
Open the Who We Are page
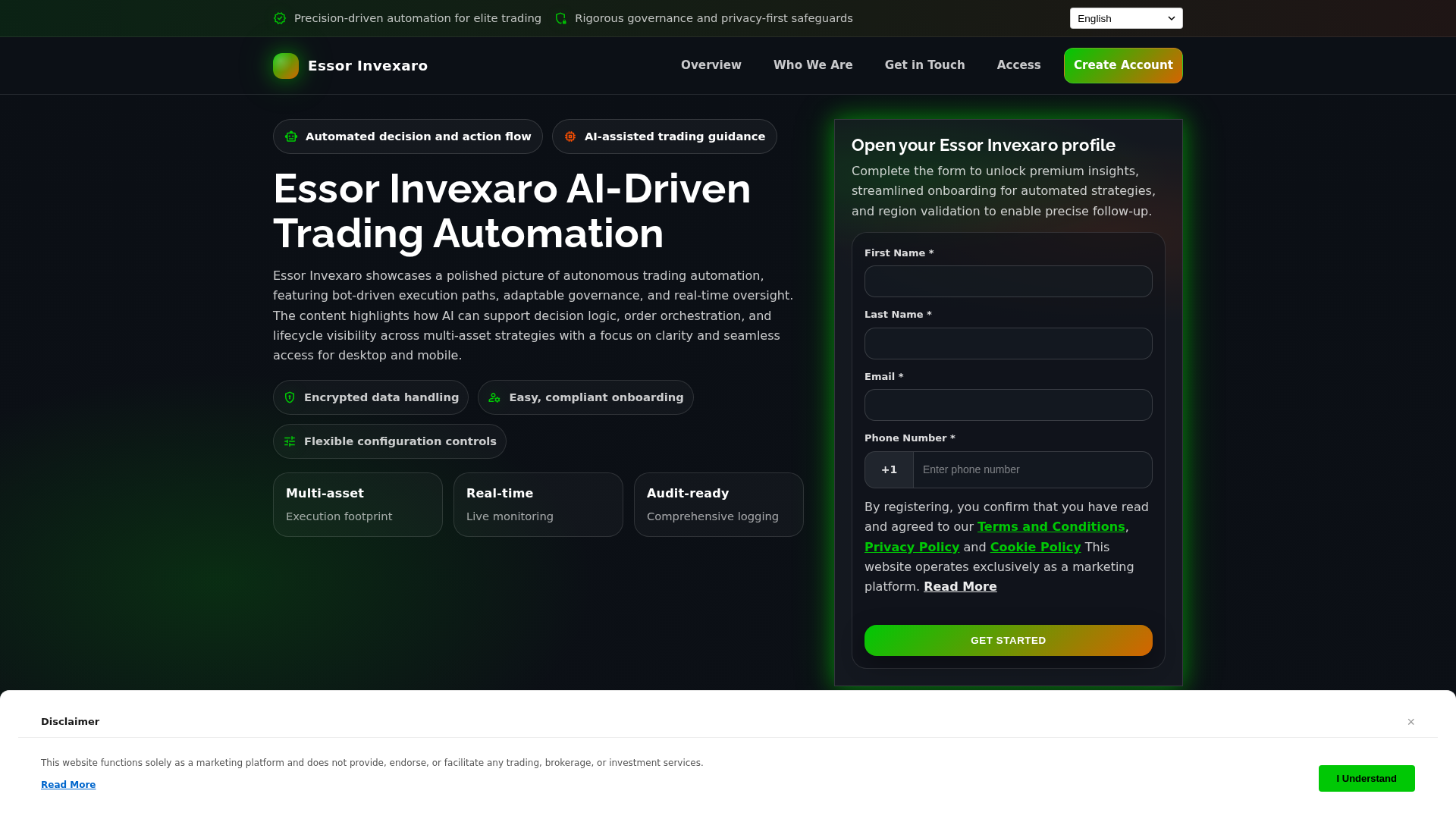point(813,65)
